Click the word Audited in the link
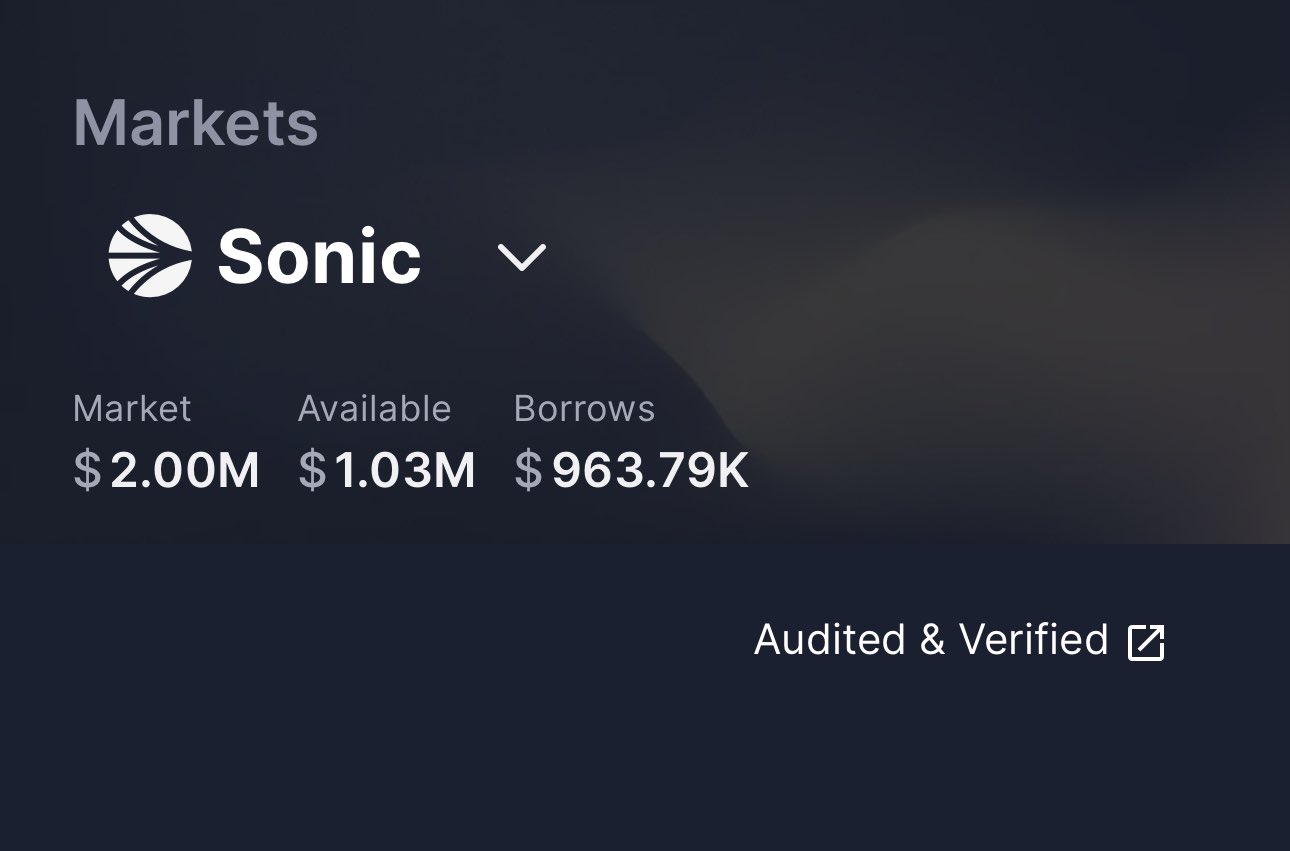The image size is (1290, 851). 829,640
